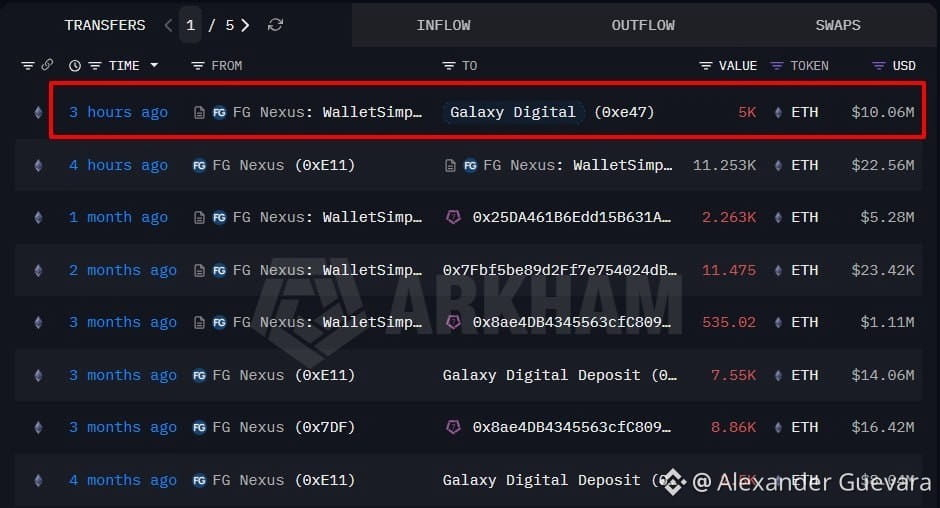Select the 8.86K value cell
The height and width of the screenshot is (508, 940).
pos(733,427)
